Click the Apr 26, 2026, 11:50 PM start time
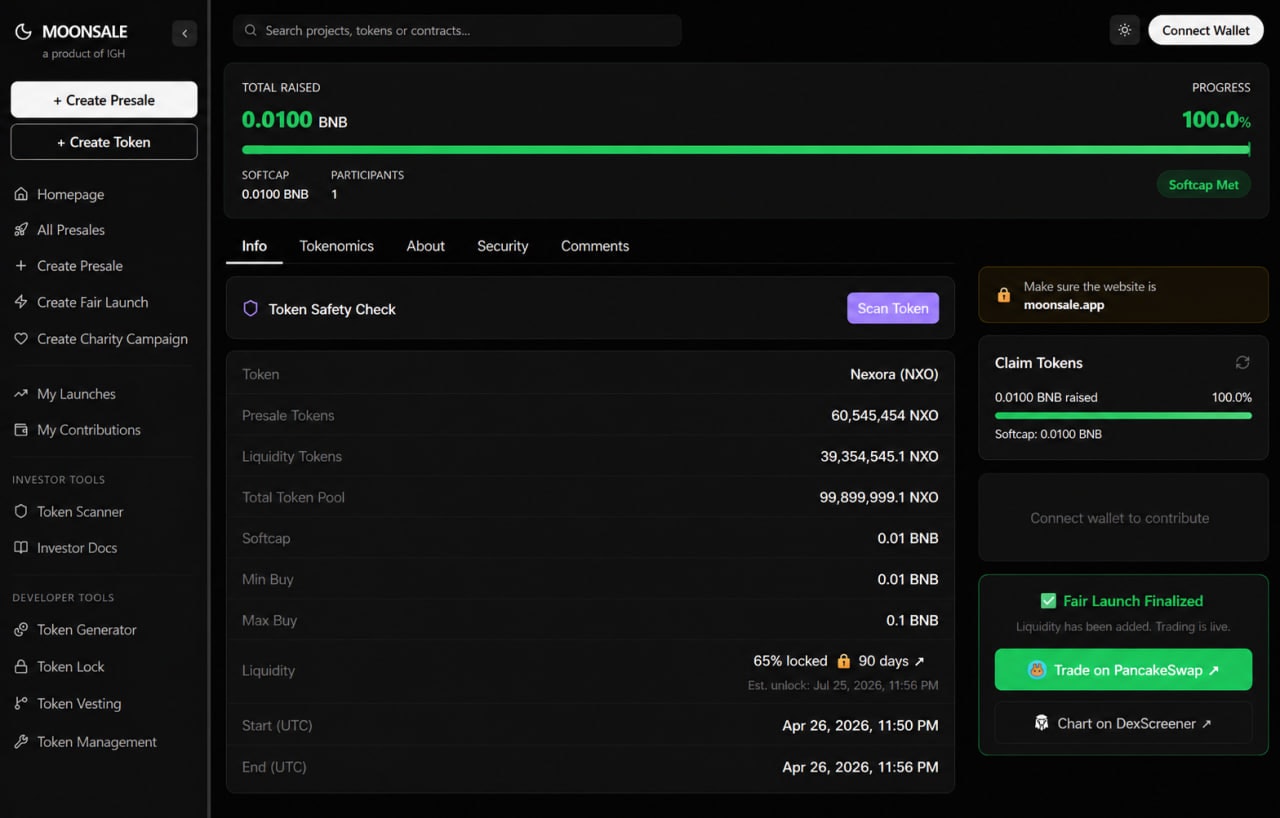The image size is (1280, 818). [x=860, y=726]
